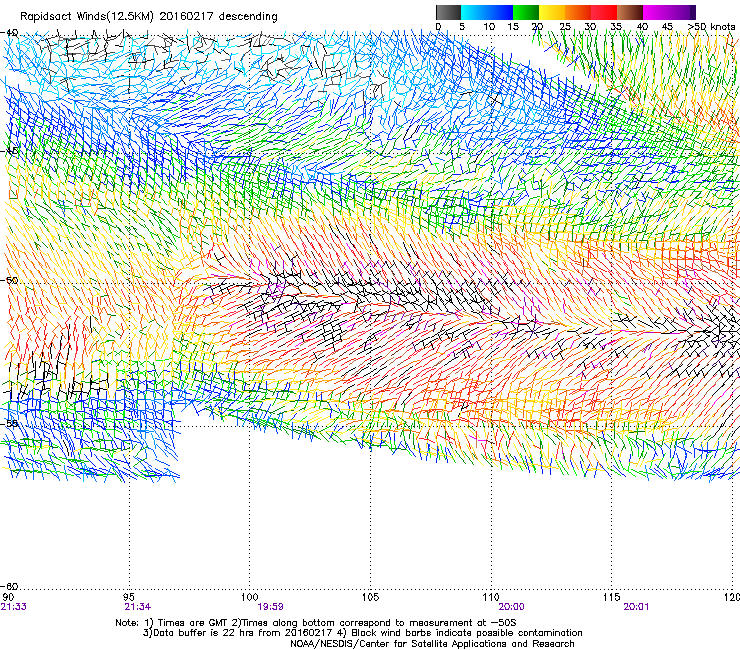Click the '-45' latitude label
The height and width of the screenshot is (650, 740).
pyautogui.click(x=9, y=151)
